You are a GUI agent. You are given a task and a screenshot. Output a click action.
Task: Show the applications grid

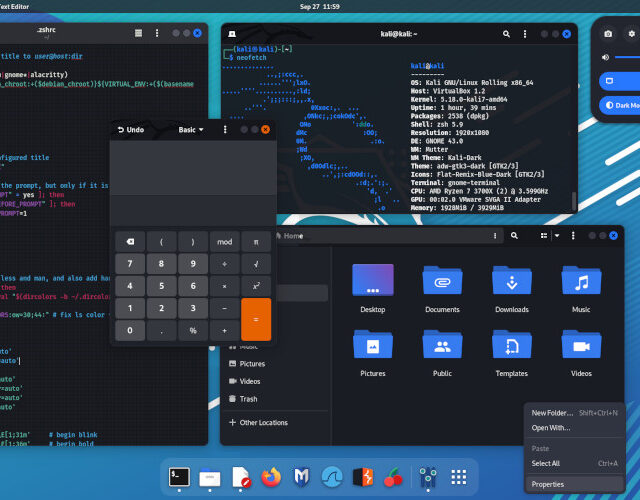(x=459, y=477)
